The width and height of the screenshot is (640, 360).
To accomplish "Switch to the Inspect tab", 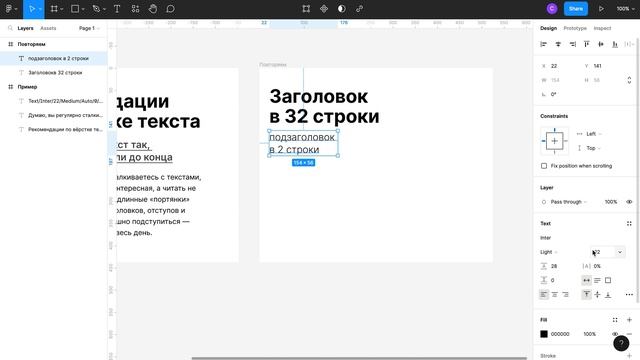I will [x=602, y=28].
